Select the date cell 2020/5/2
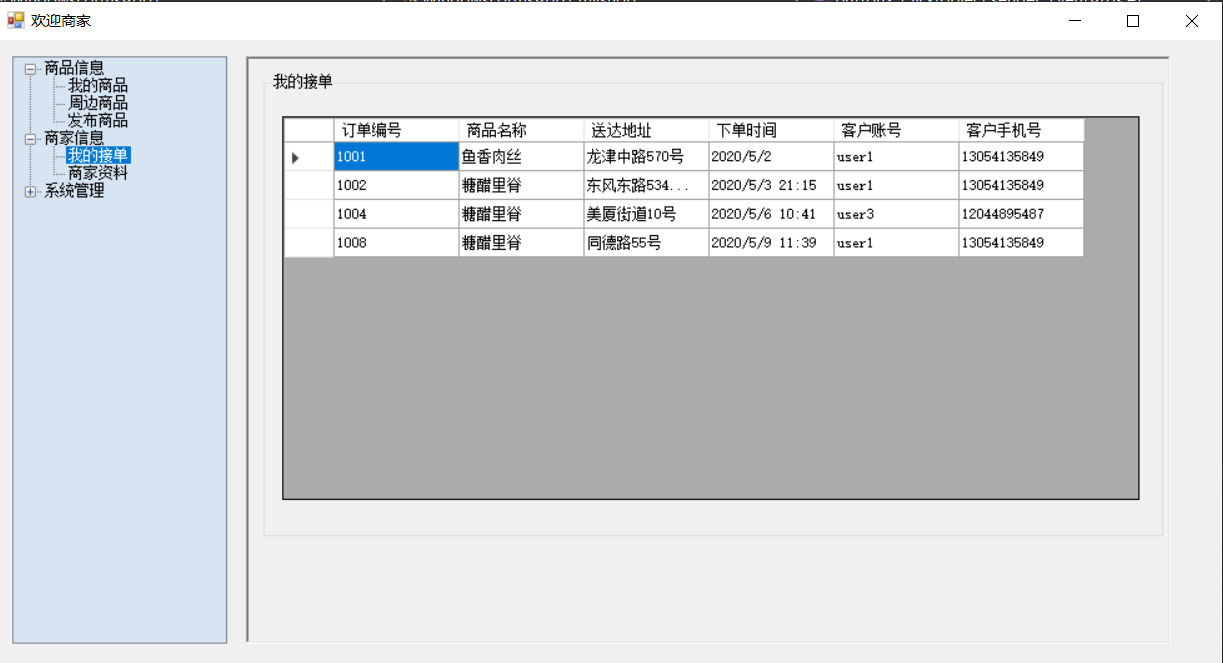 click(x=771, y=157)
